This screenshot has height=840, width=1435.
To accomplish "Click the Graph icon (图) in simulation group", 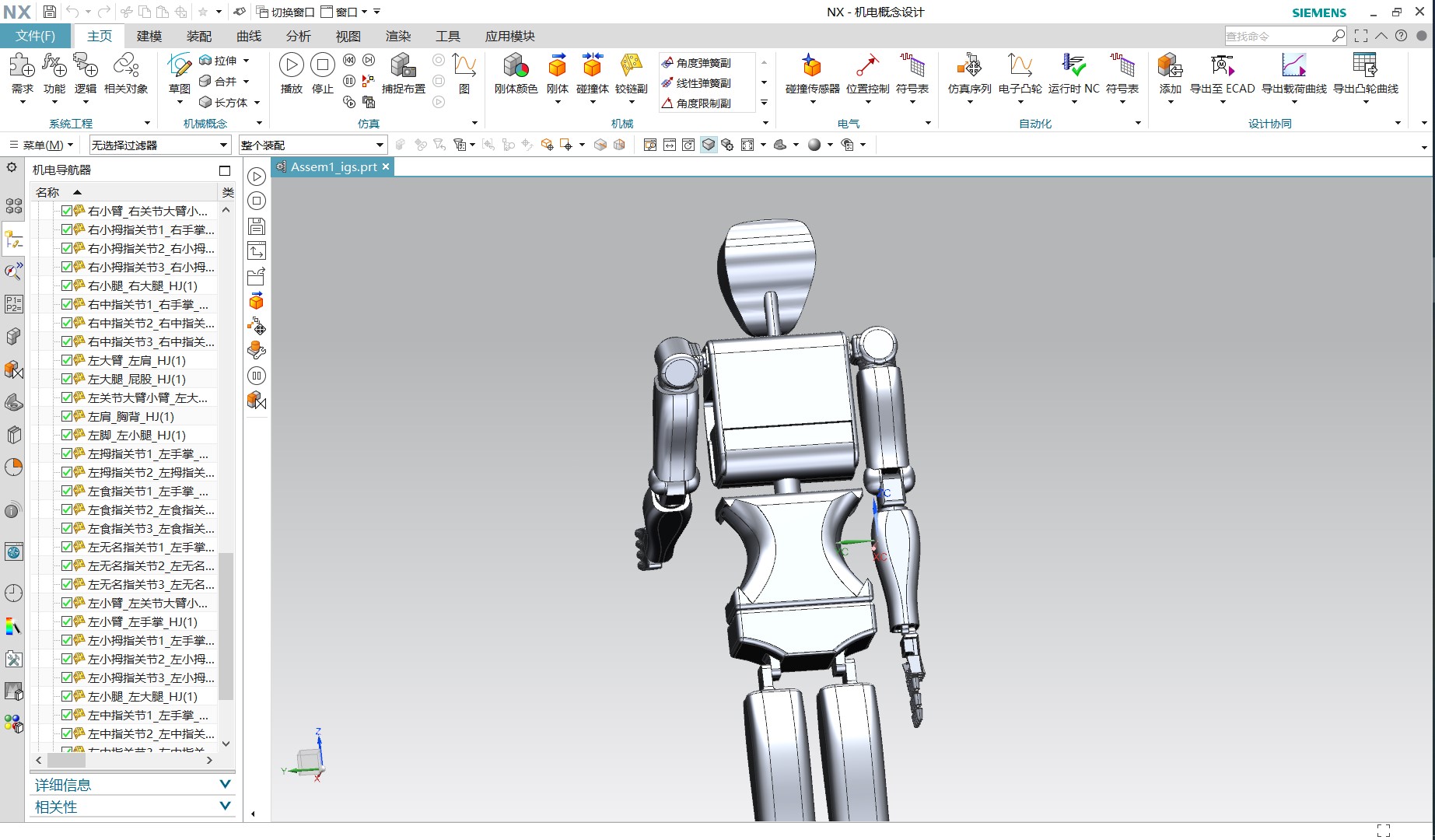I will pyautogui.click(x=464, y=74).
